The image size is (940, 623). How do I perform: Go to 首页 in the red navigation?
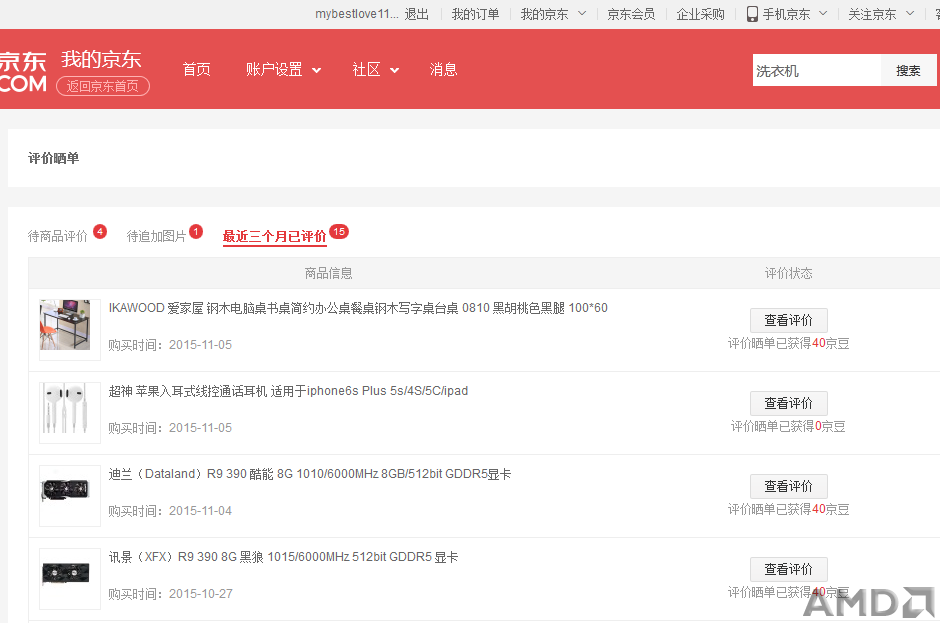[x=197, y=70]
